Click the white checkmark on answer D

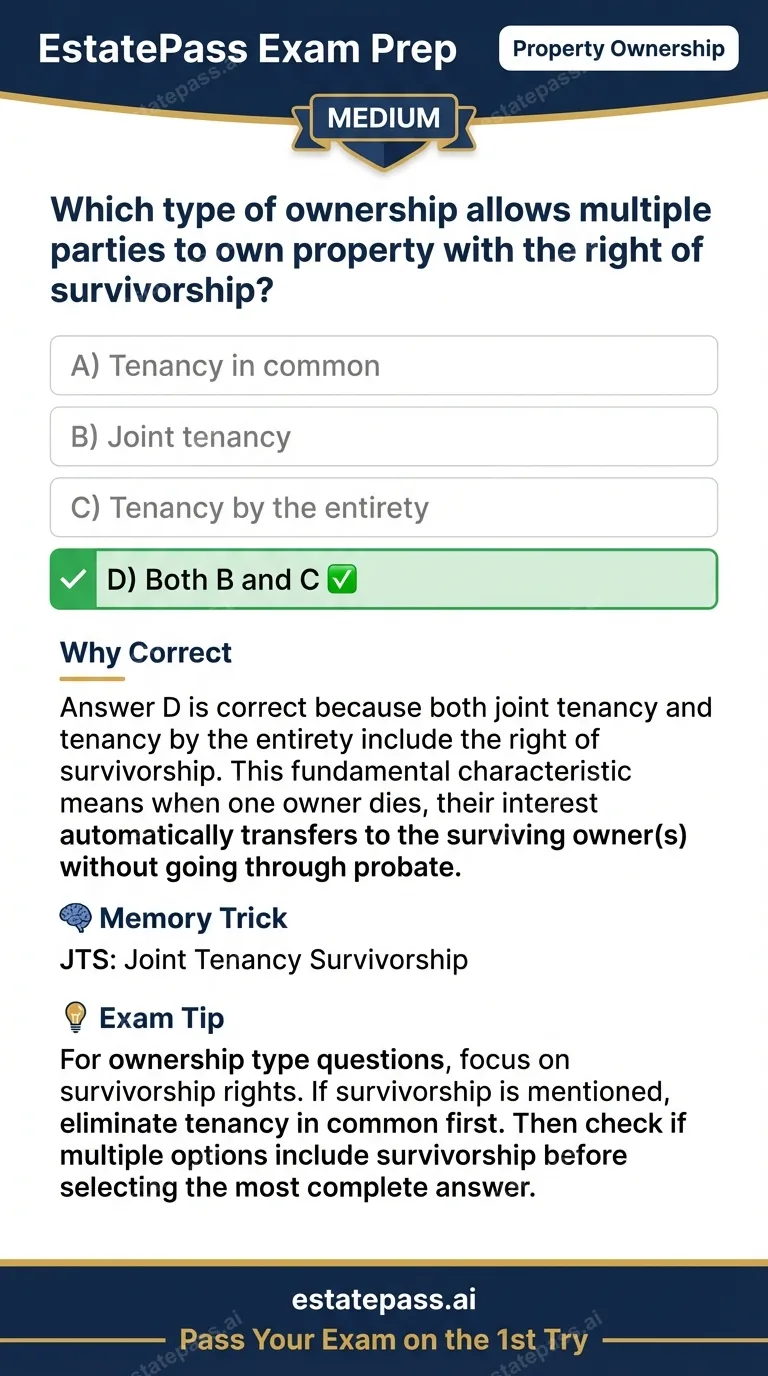[x=73, y=580]
